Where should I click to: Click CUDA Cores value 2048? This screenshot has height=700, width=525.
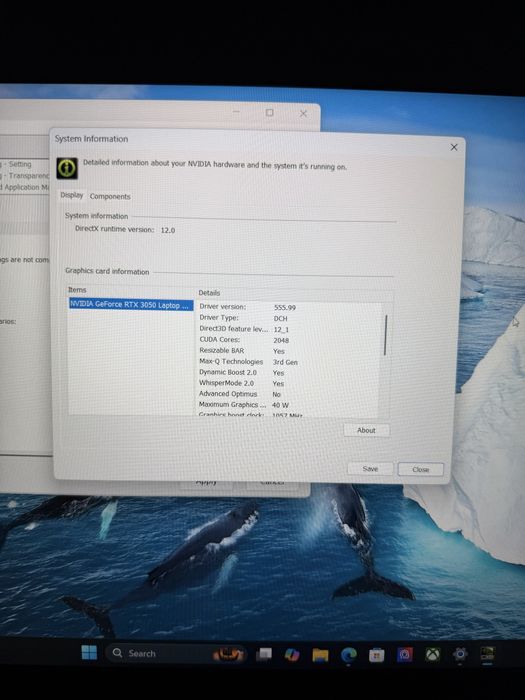coord(281,340)
